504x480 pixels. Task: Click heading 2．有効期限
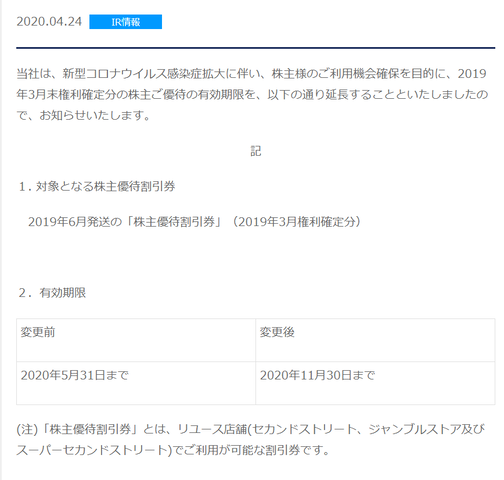pos(52,293)
